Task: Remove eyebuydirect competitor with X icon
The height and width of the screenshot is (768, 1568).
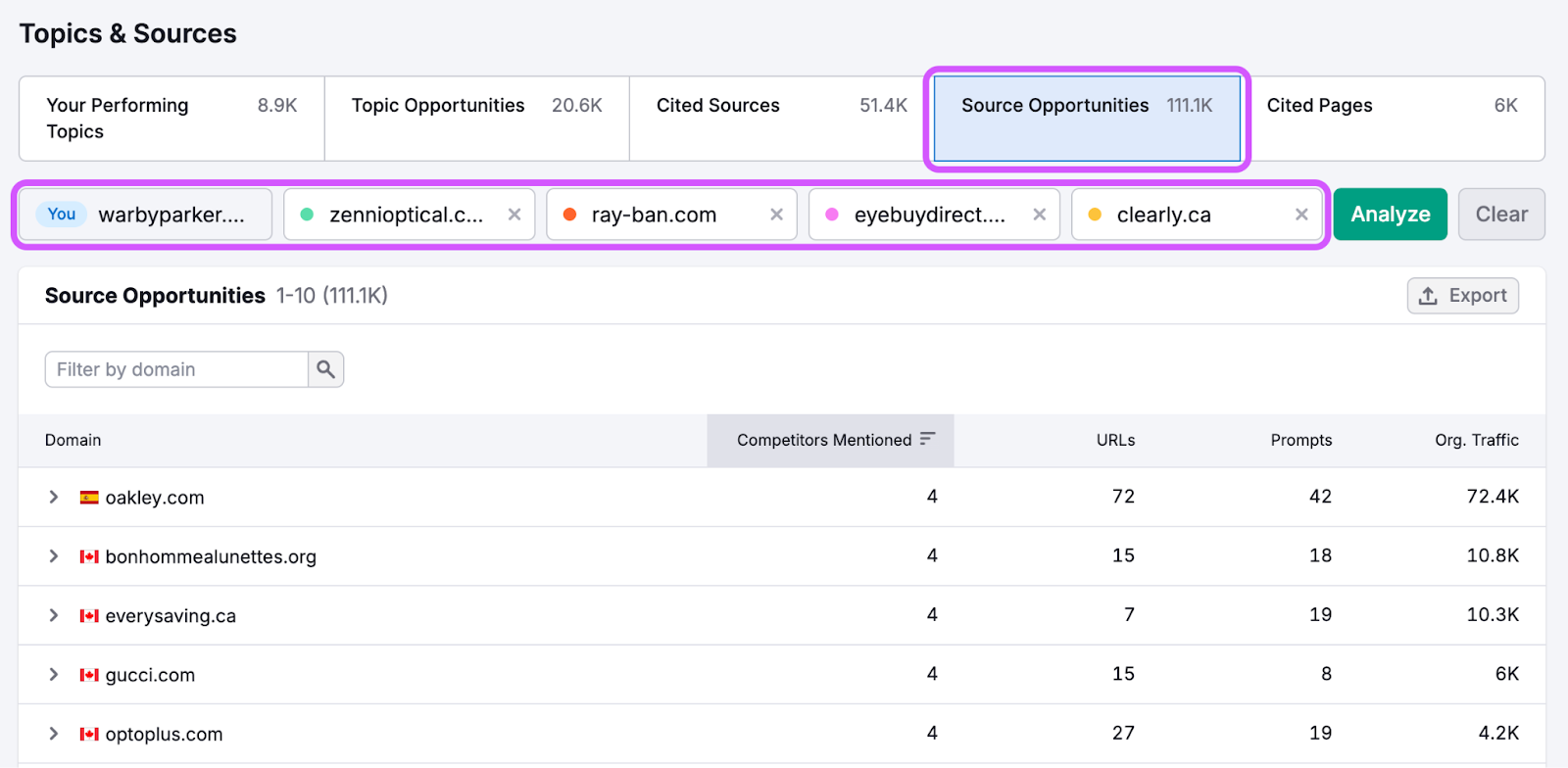Action: point(1039,215)
